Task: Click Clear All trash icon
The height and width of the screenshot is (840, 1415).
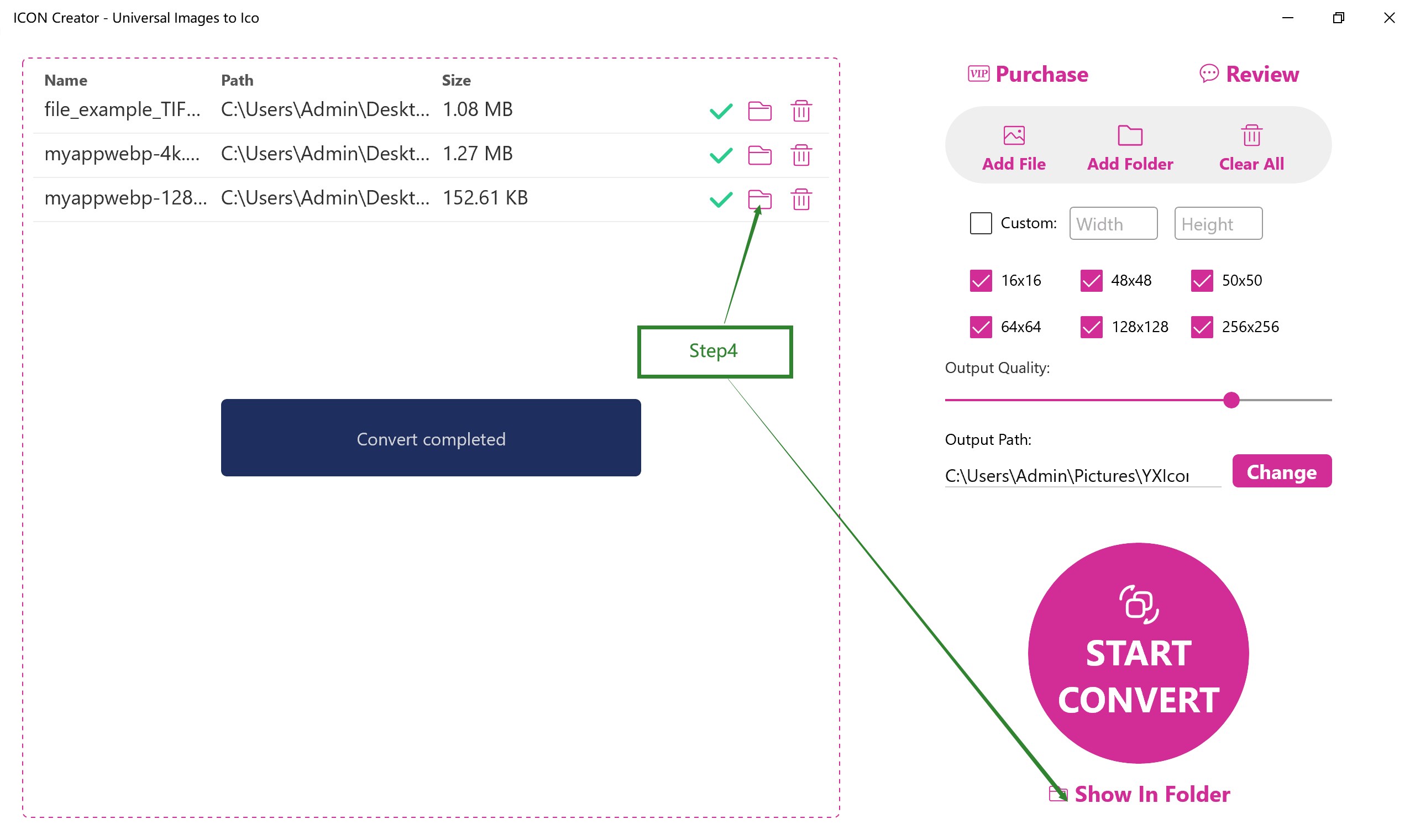Action: click(1251, 136)
